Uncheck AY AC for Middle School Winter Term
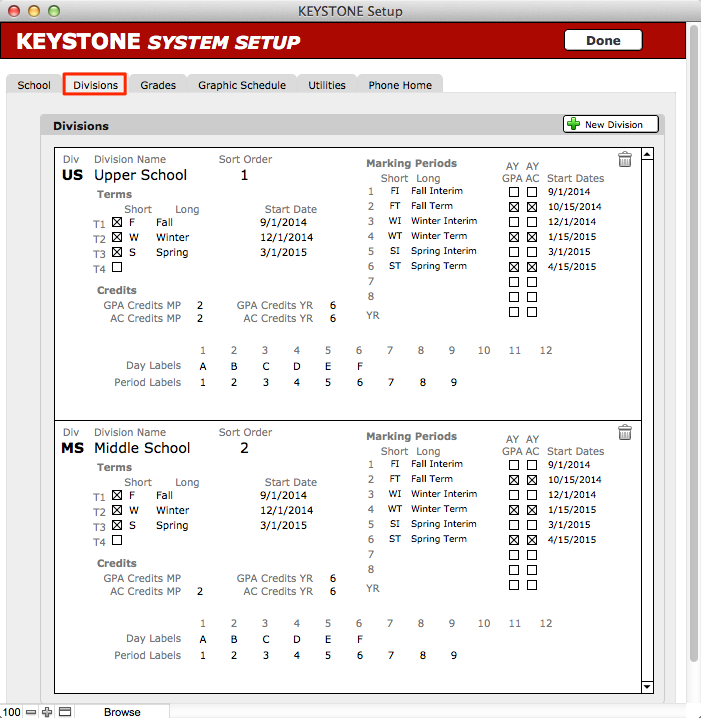 [532, 509]
